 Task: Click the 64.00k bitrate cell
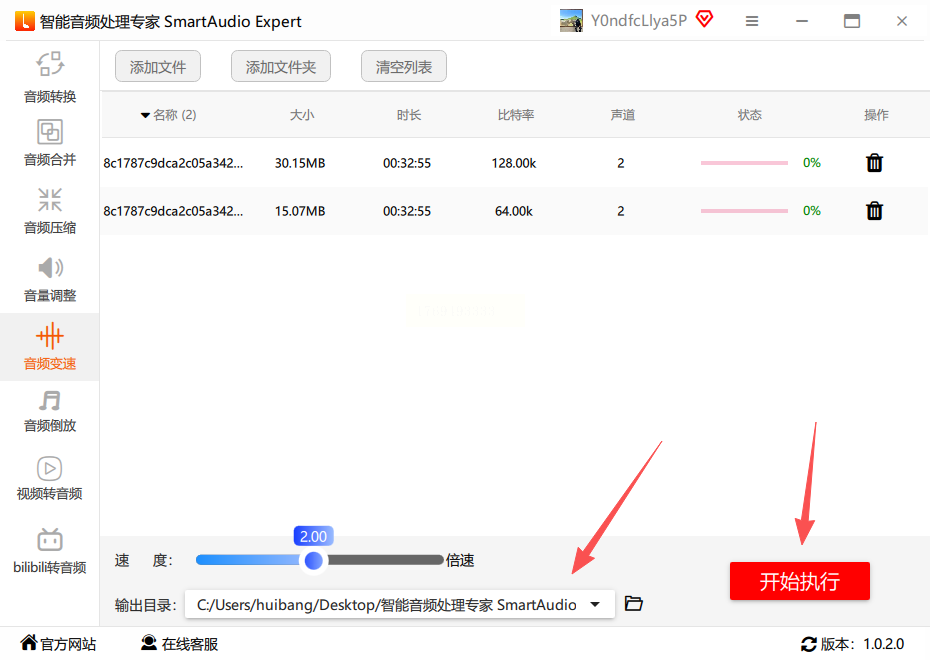point(514,211)
